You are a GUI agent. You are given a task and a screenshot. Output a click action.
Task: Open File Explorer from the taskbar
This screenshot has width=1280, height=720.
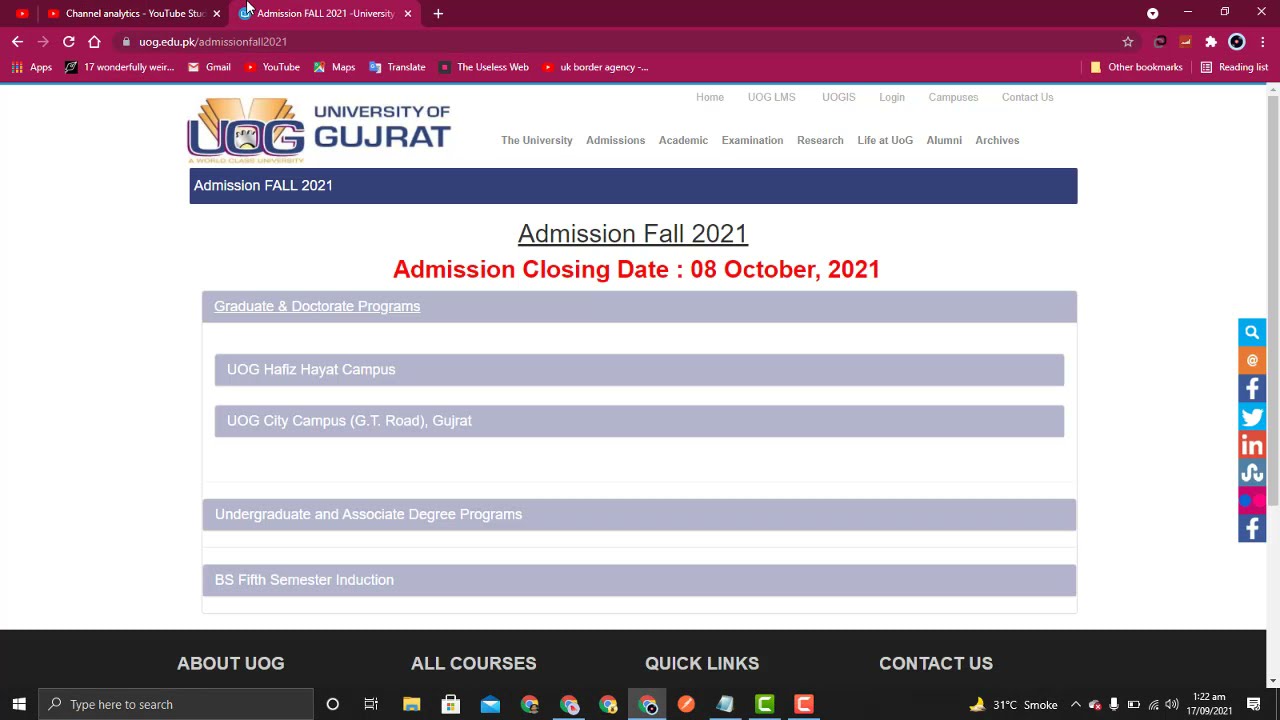(x=411, y=704)
